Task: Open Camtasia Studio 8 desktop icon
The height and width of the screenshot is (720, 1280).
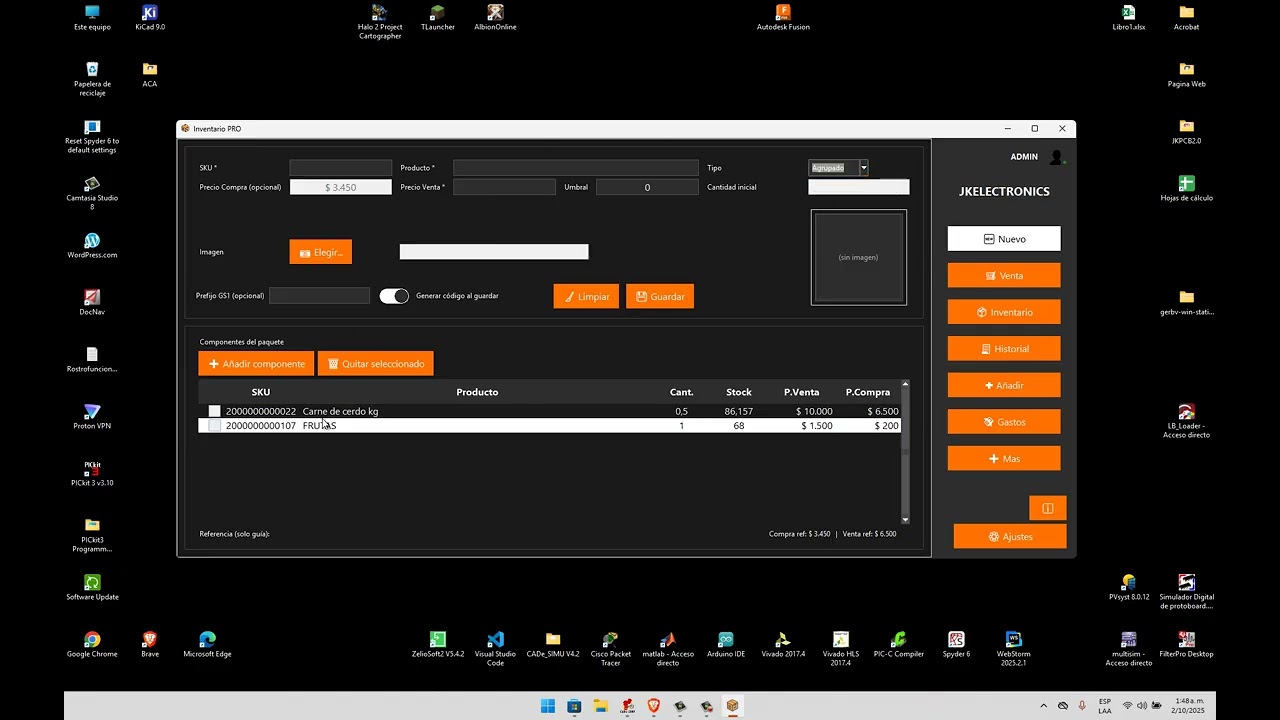Action: pos(92,192)
